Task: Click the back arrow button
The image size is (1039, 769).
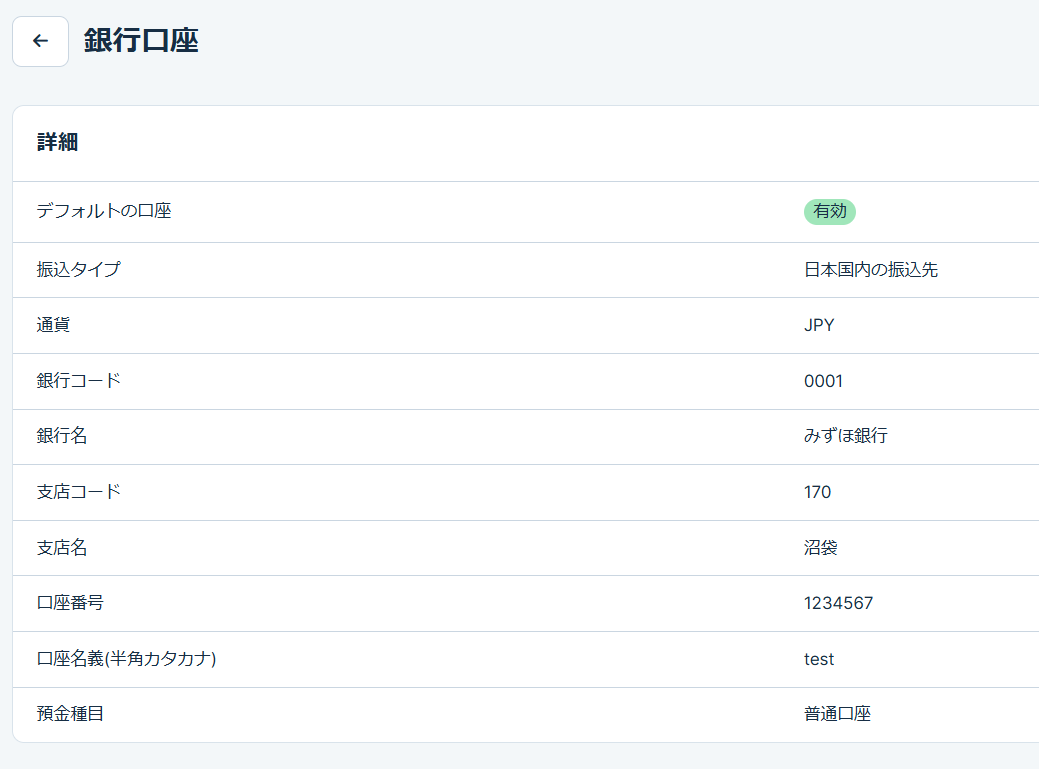Action: (40, 41)
